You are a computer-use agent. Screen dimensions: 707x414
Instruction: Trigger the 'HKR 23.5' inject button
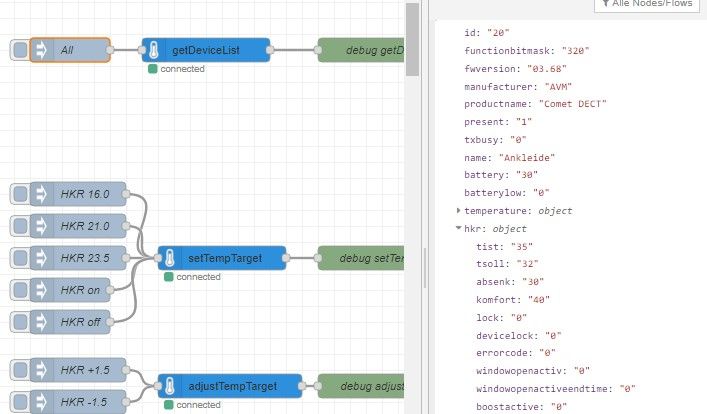tap(20, 258)
